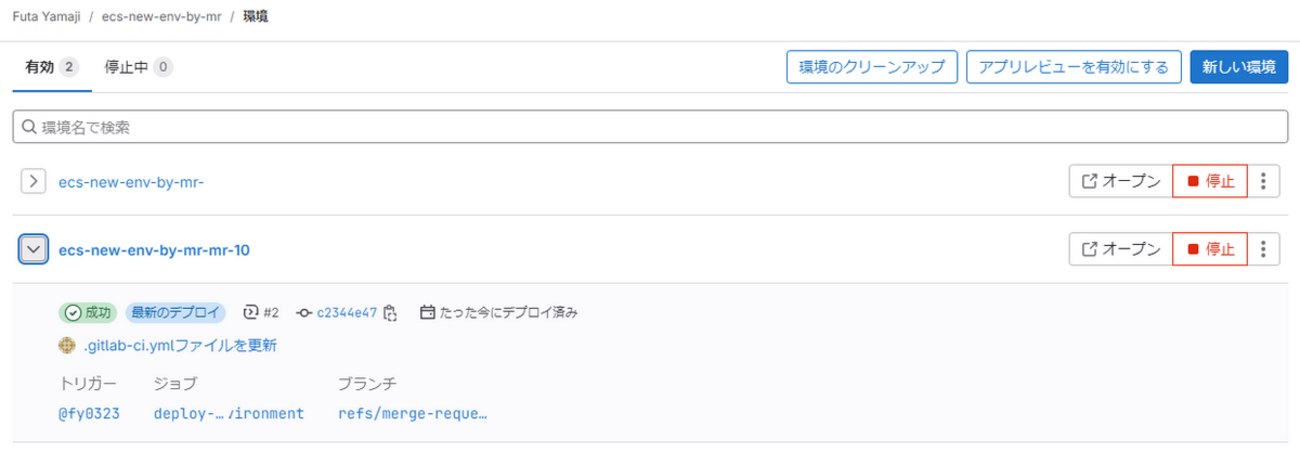This screenshot has width=1300, height=451.
Task: Open the ecs-new-env-by-mr- environment via オープン
Action: pos(1120,181)
